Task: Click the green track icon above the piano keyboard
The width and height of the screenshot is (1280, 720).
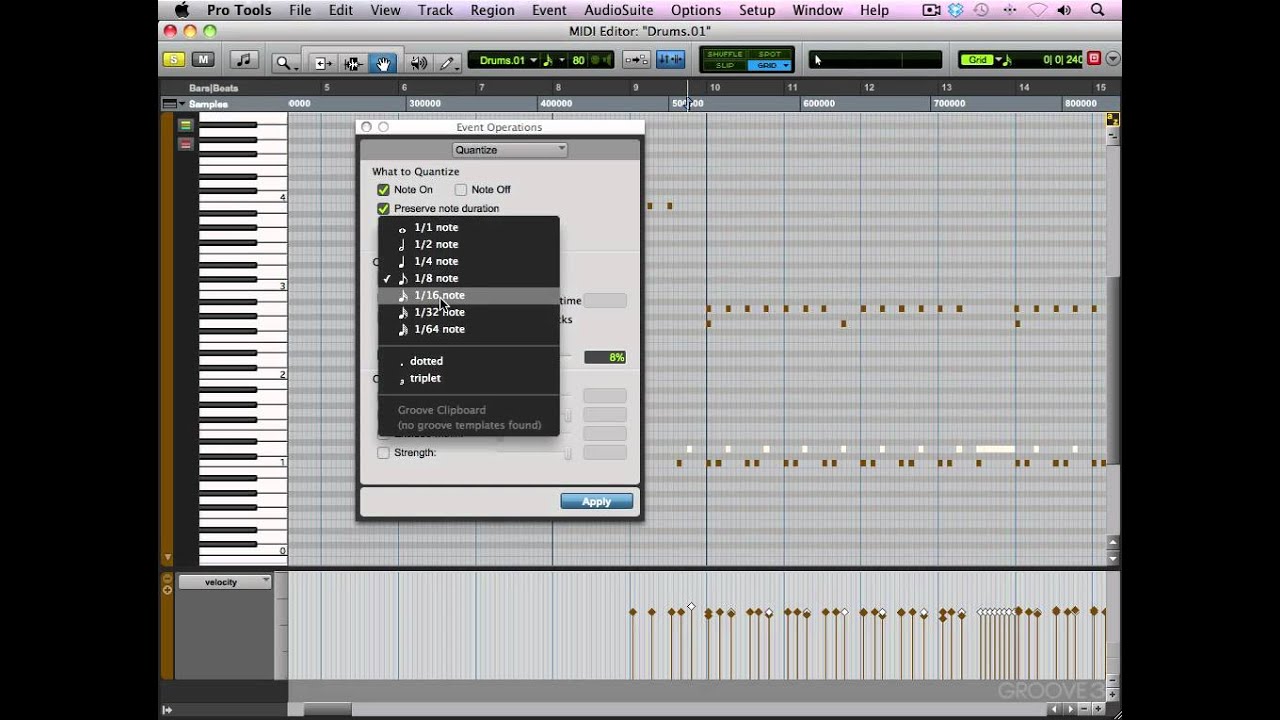Action: pyautogui.click(x=185, y=125)
